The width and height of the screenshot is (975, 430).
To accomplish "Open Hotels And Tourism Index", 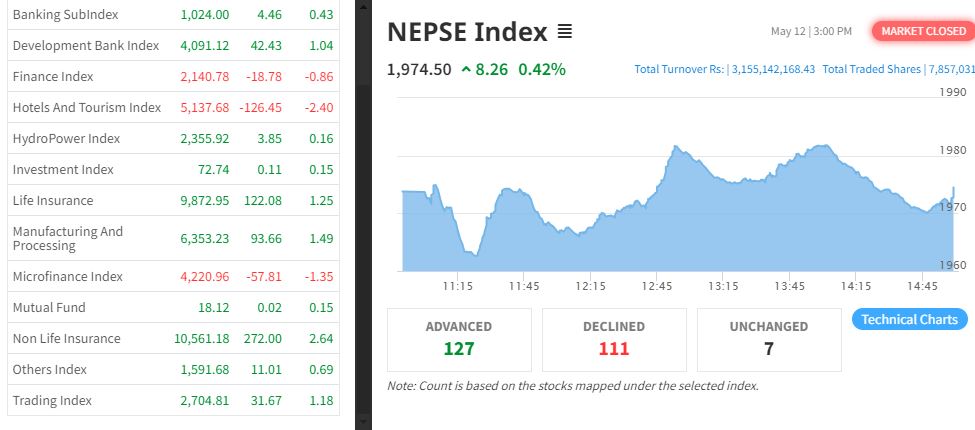I will pos(87,108).
